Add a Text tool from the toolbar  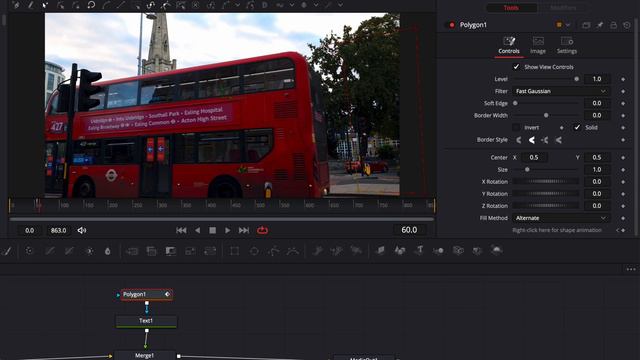click(419, 250)
